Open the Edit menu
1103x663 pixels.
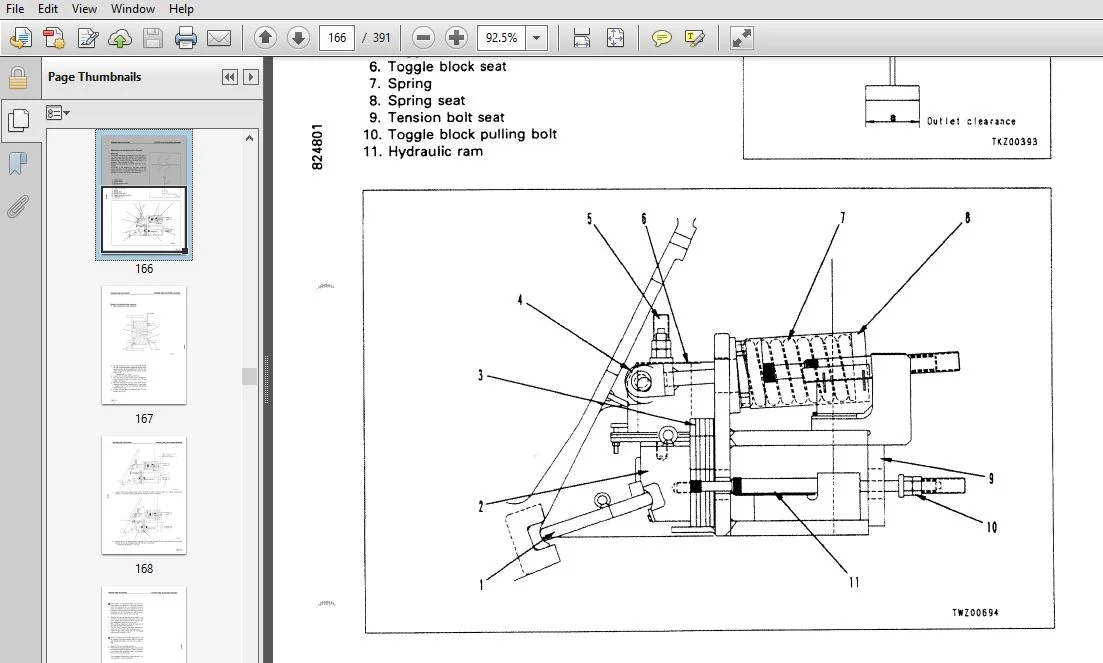click(x=48, y=8)
